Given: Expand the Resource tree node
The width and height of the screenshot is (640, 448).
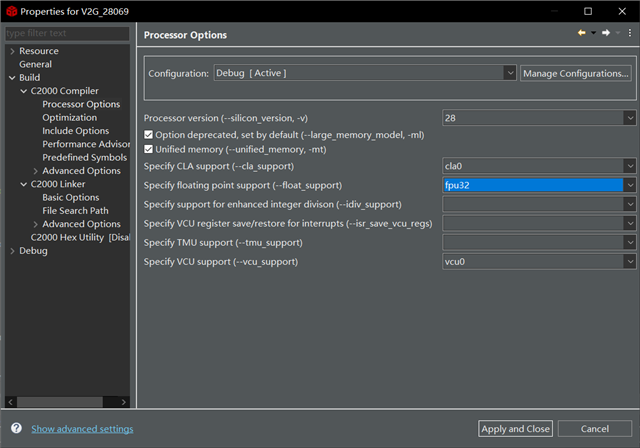Looking at the screenshot, I should 11,51.
